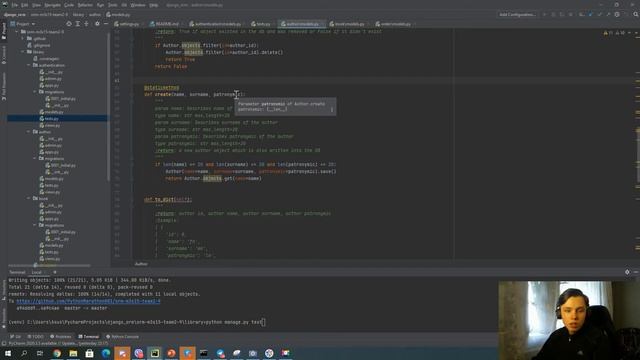The width and height of the screenshot is (640, 360).
Task: Click the Add Configuration button
Action: click(517, 14)
